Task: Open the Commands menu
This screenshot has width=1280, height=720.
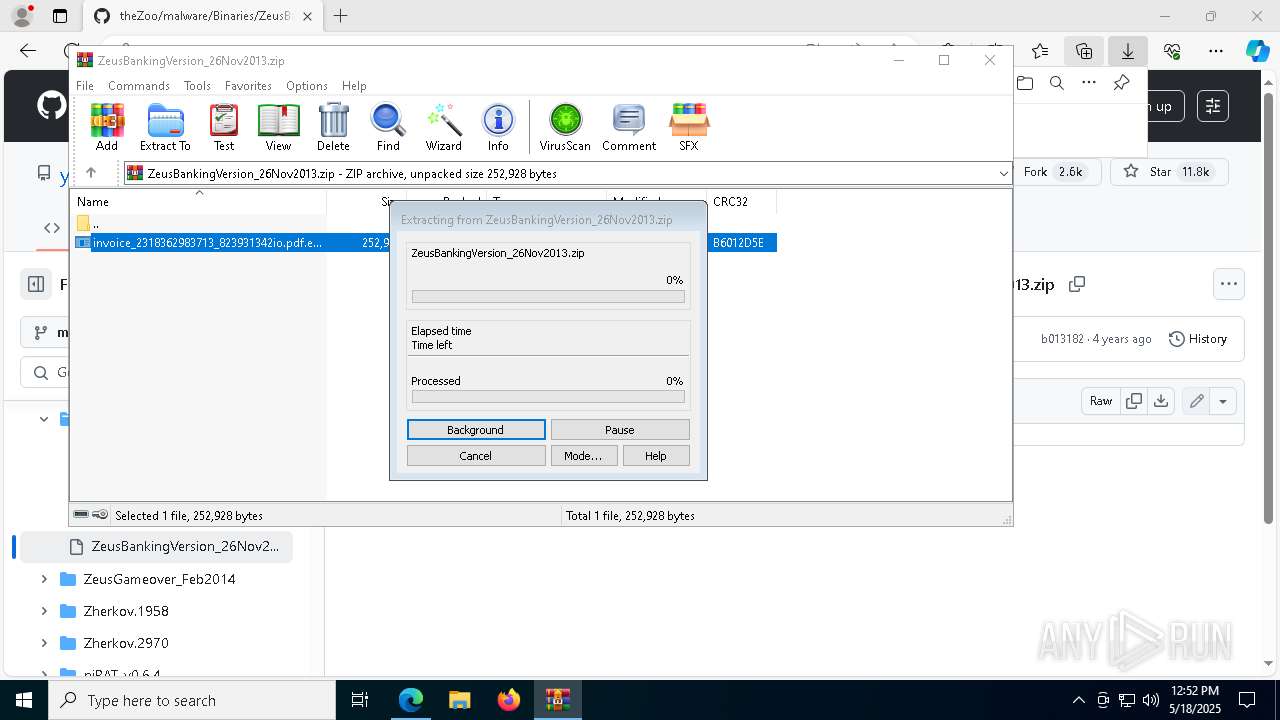Action: (139, 86)
